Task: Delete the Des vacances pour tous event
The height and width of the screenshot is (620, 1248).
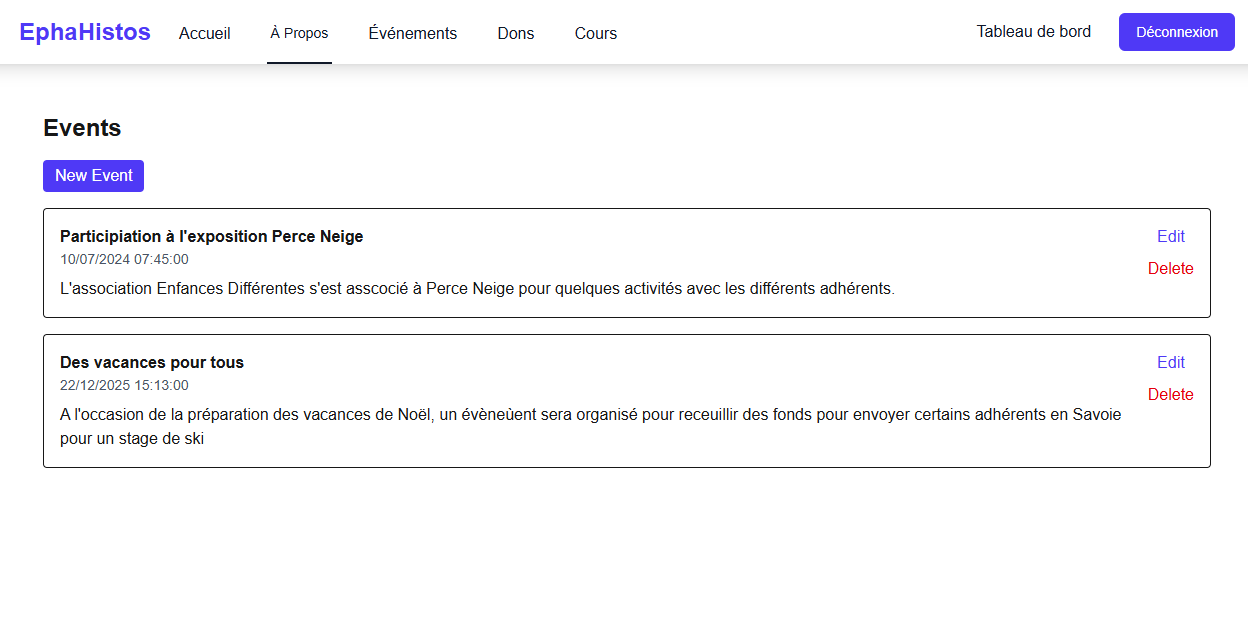Action: [x=1171, y=394]
